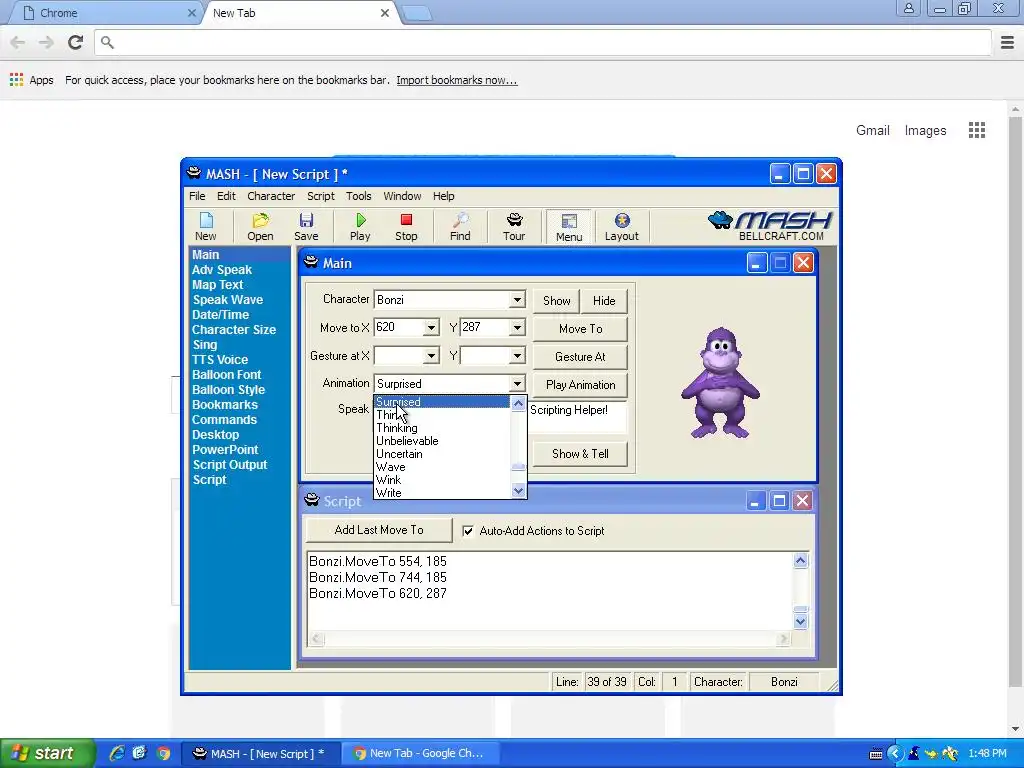Click the Gesture At button

pyautogui.click(x=581, y=357)
